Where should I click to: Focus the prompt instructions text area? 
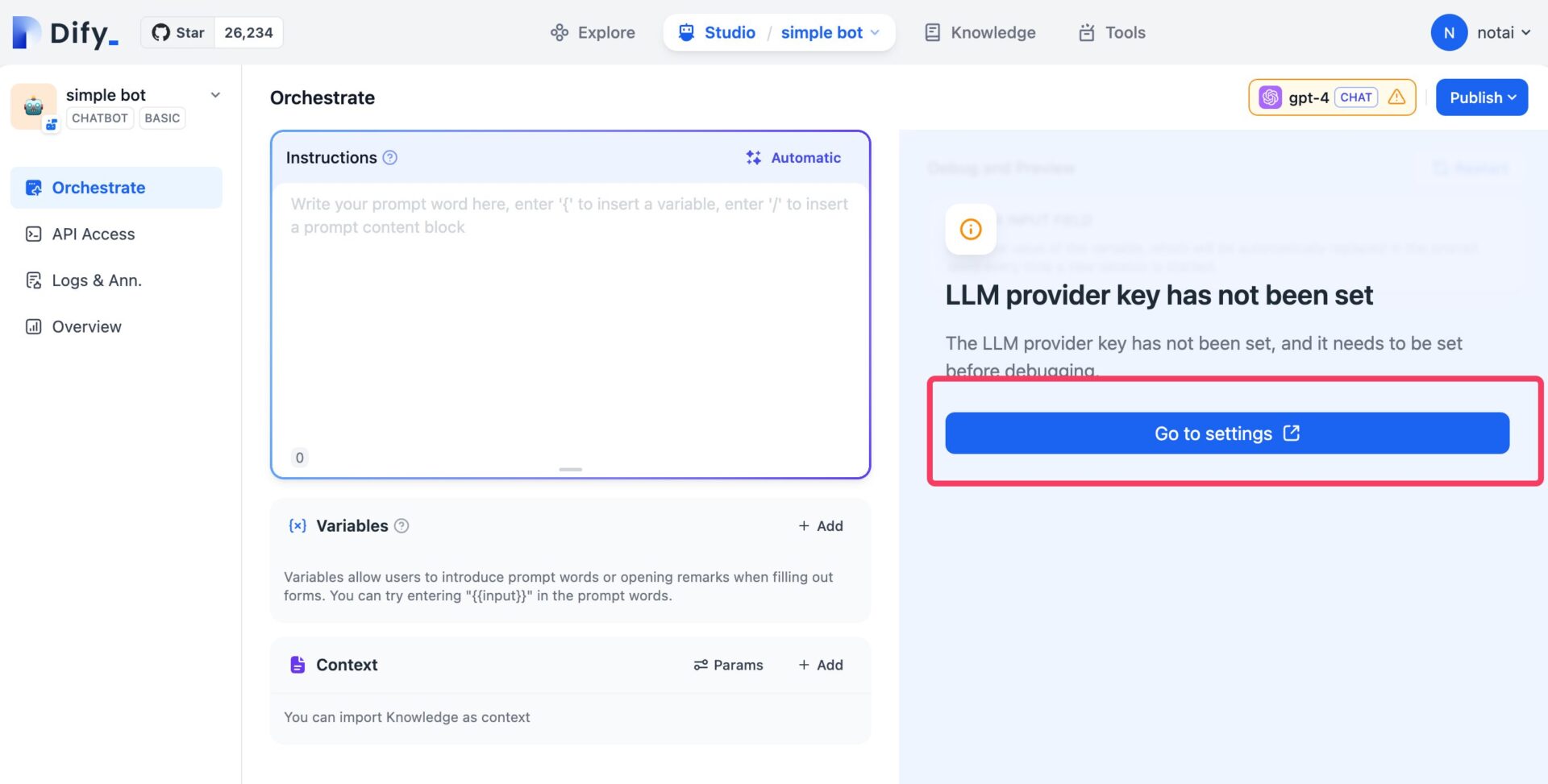(x=569, y=322)
